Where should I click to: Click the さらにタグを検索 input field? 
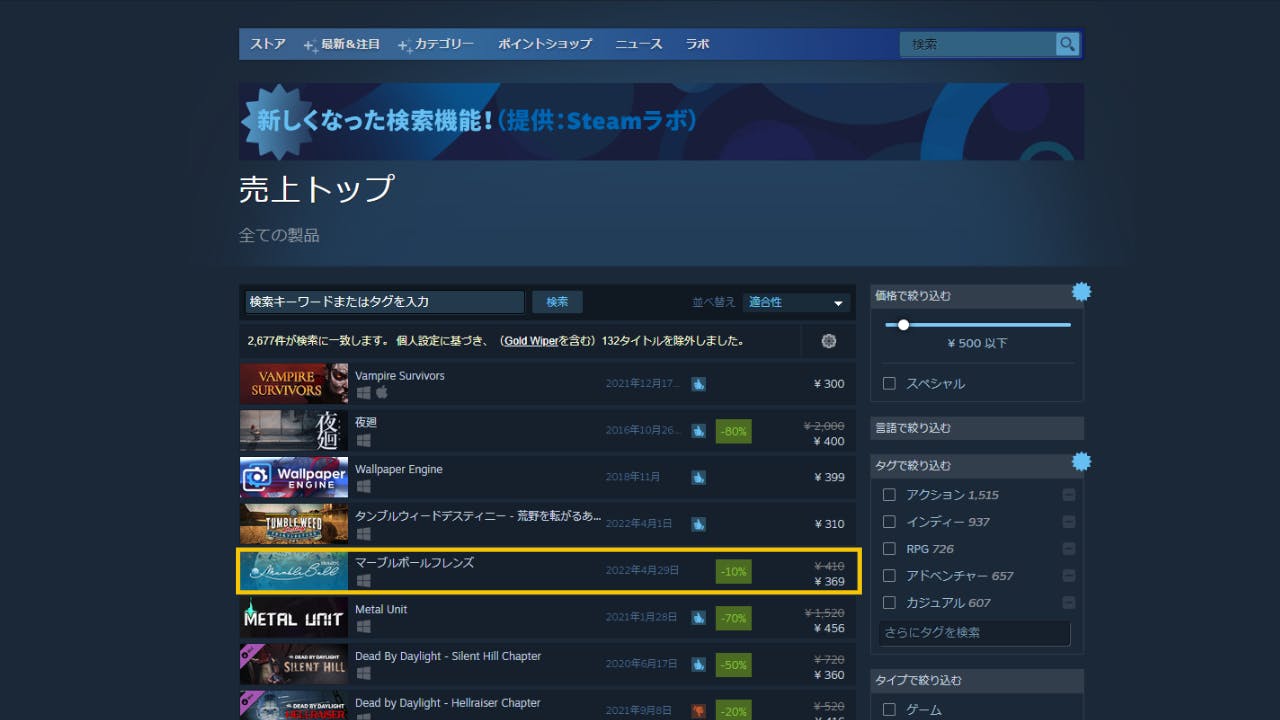click(974, 633)
